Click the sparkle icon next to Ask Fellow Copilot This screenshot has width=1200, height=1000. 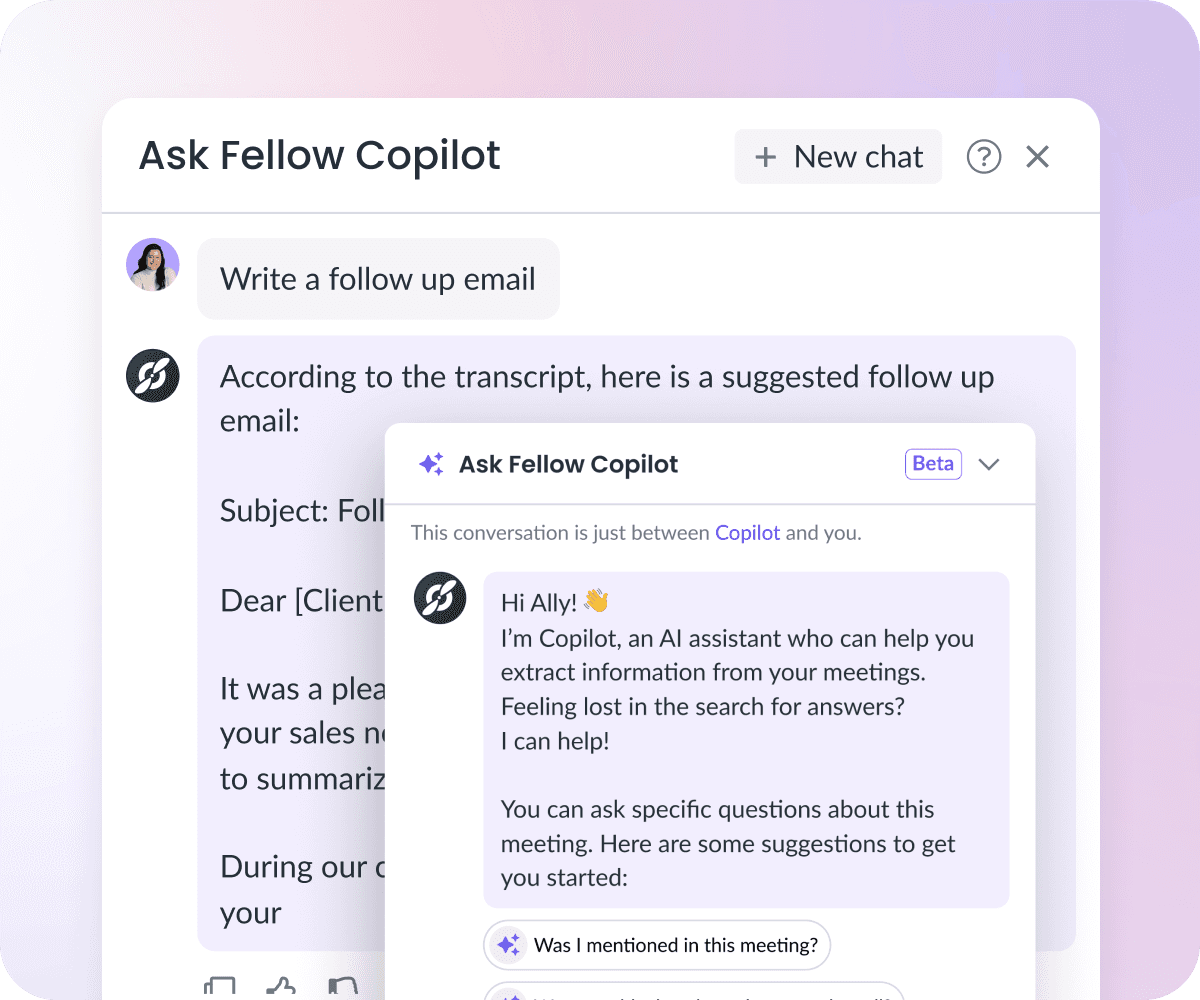click(x=431, y=464)
